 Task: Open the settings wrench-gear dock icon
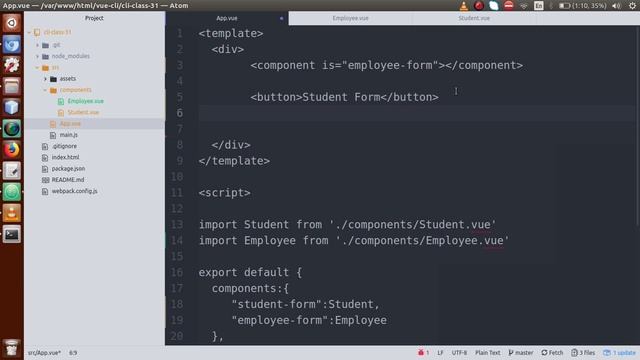(x=11, y=65)
